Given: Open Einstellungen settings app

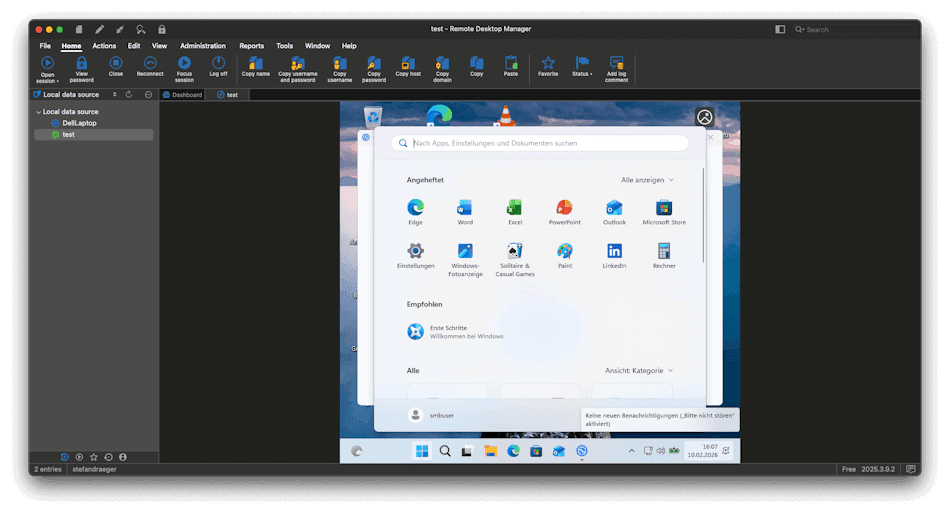Looking at the screenshot, I should [415, 255].
